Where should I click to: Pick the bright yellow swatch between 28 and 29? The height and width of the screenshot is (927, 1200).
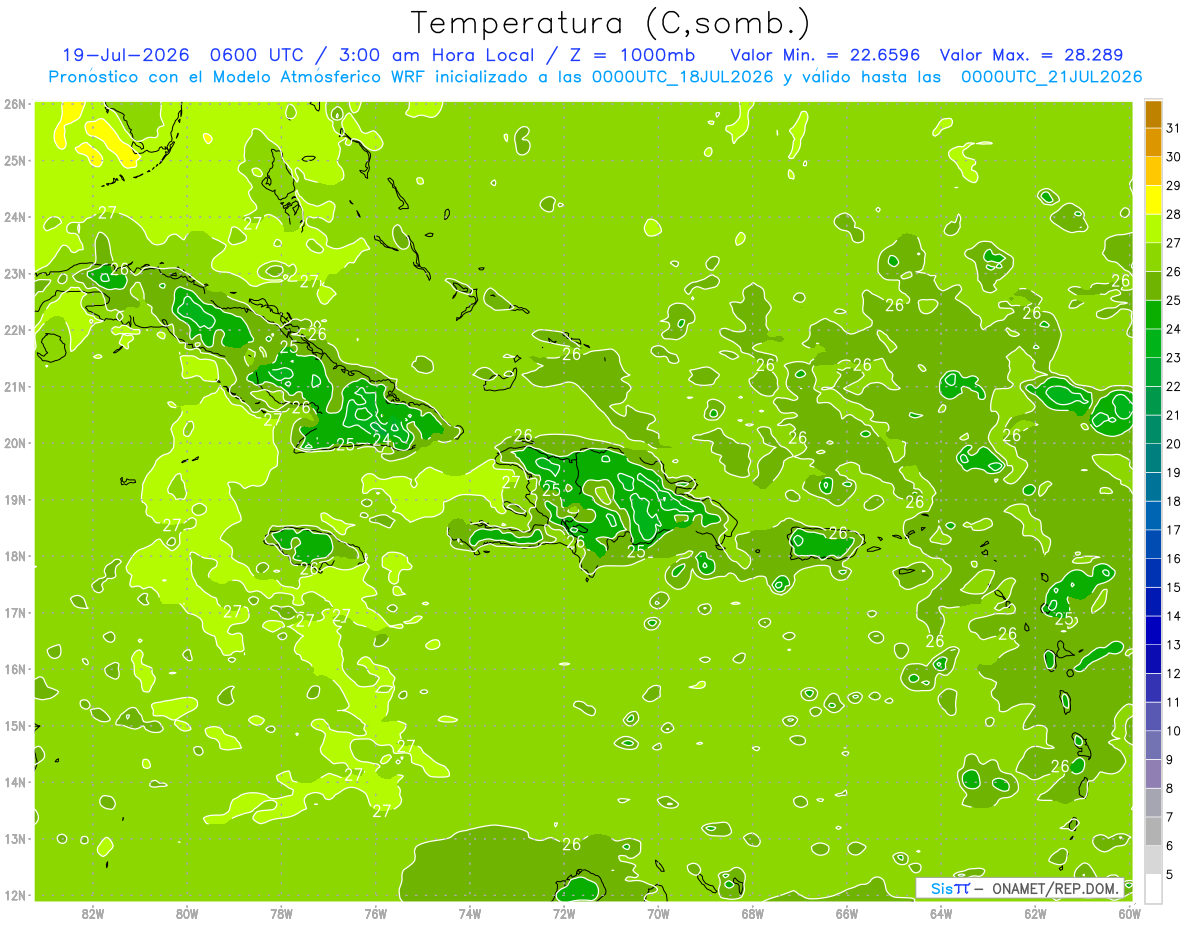[x=1153, y=201]
